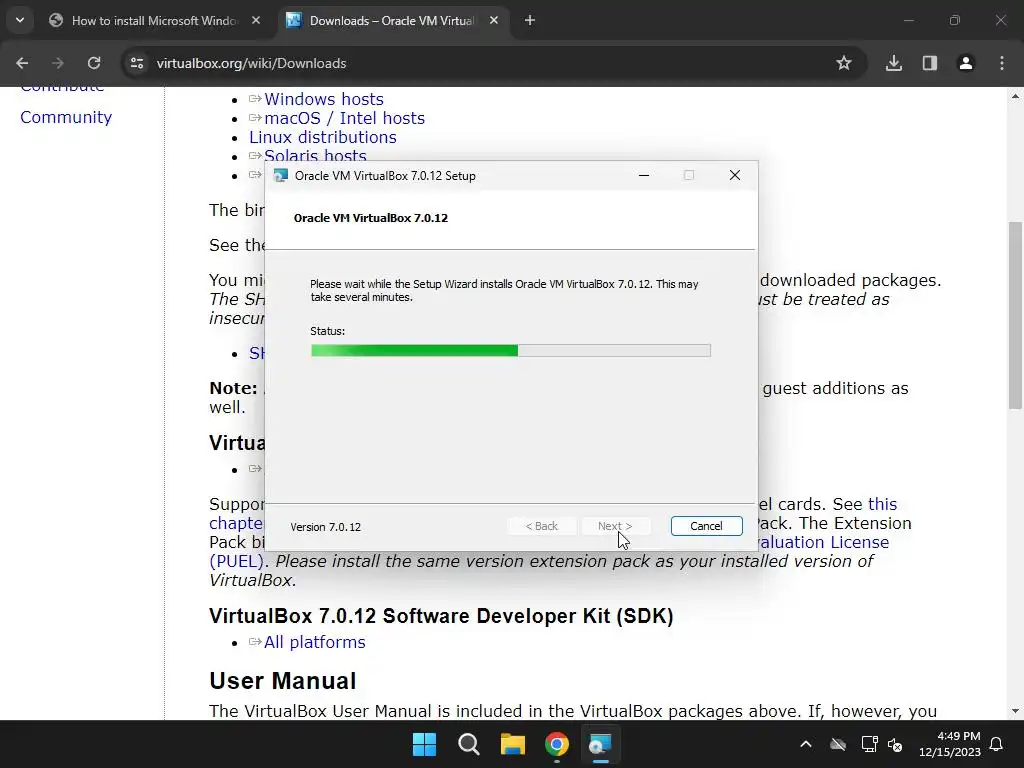The image size is (1024, 768).
Task: Follow the 'this' chapter link
Action: coord(882,504)
